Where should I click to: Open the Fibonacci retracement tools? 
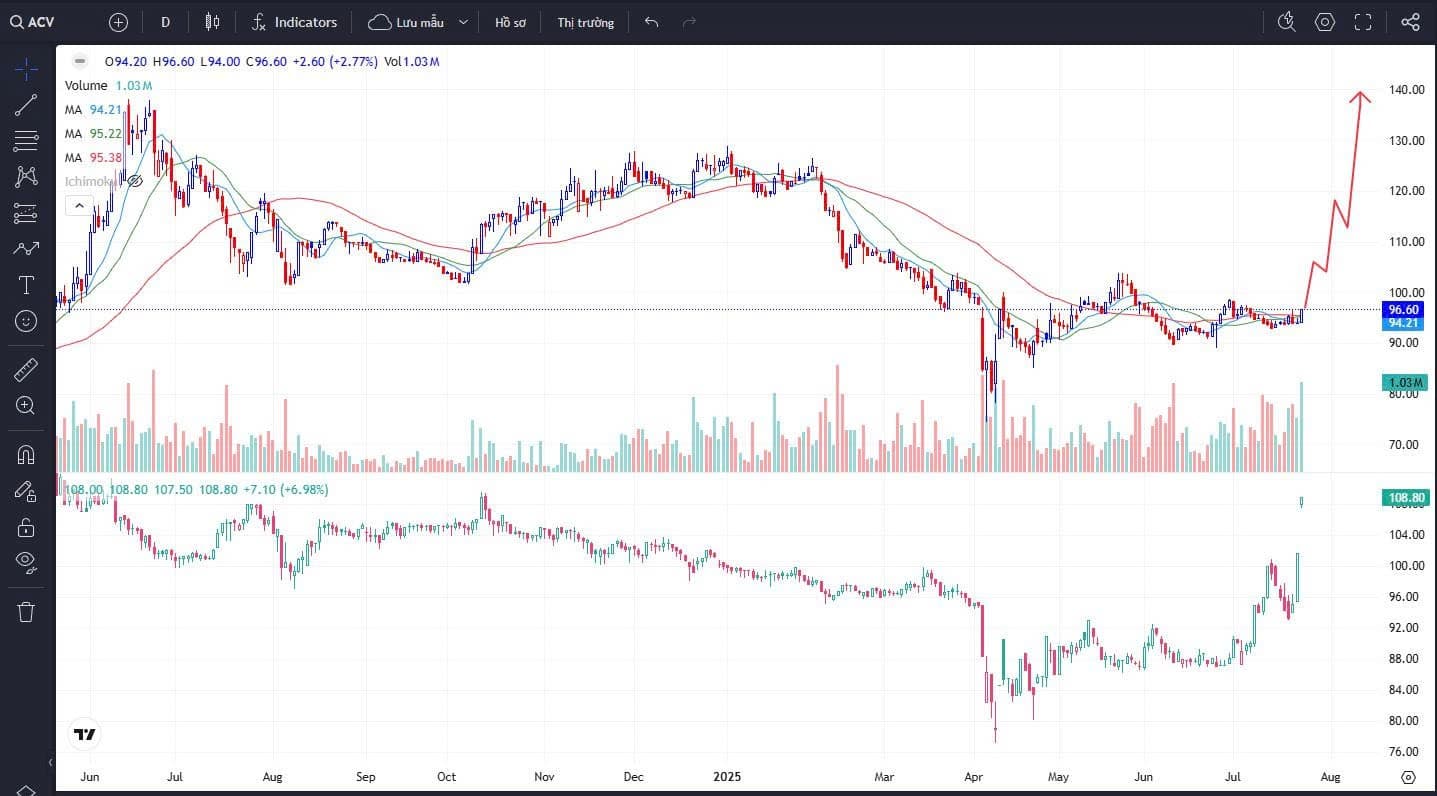pos(26,140)
